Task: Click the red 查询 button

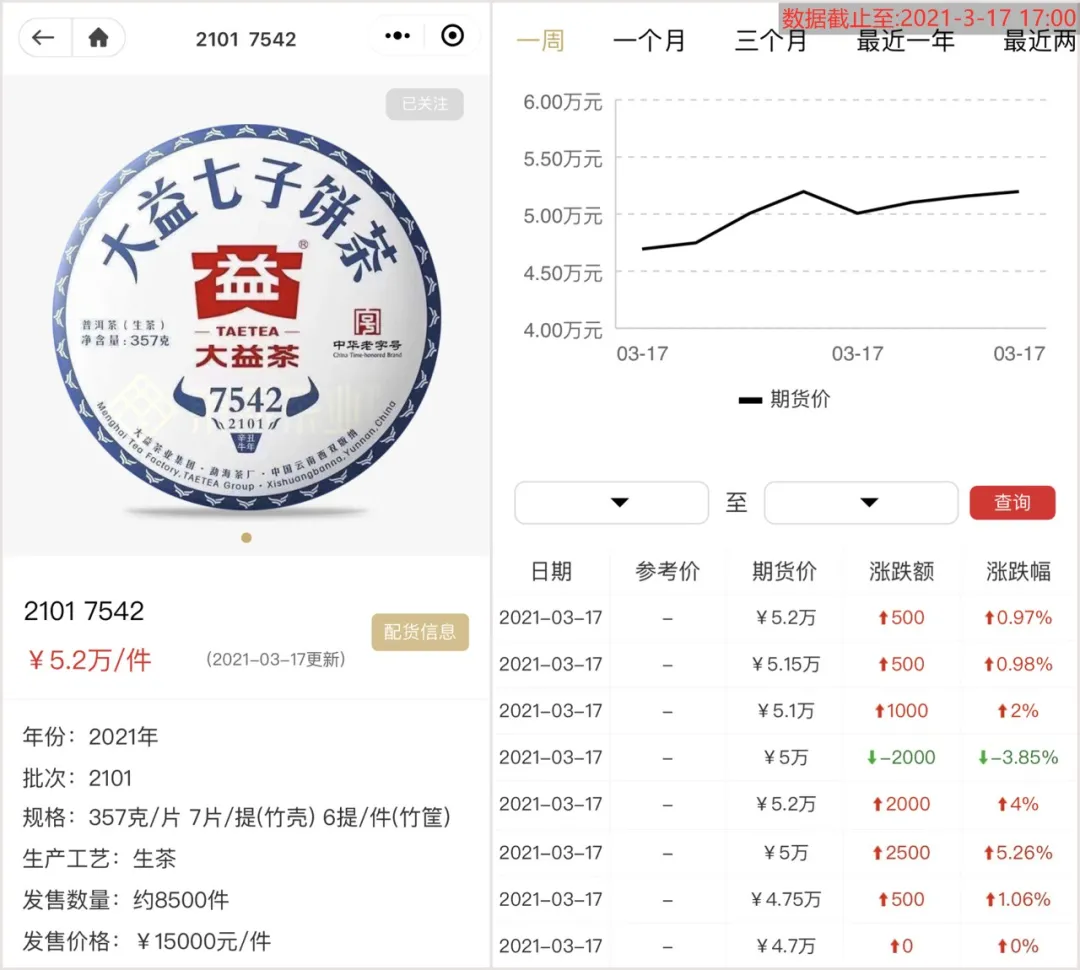Action: 1012,502
